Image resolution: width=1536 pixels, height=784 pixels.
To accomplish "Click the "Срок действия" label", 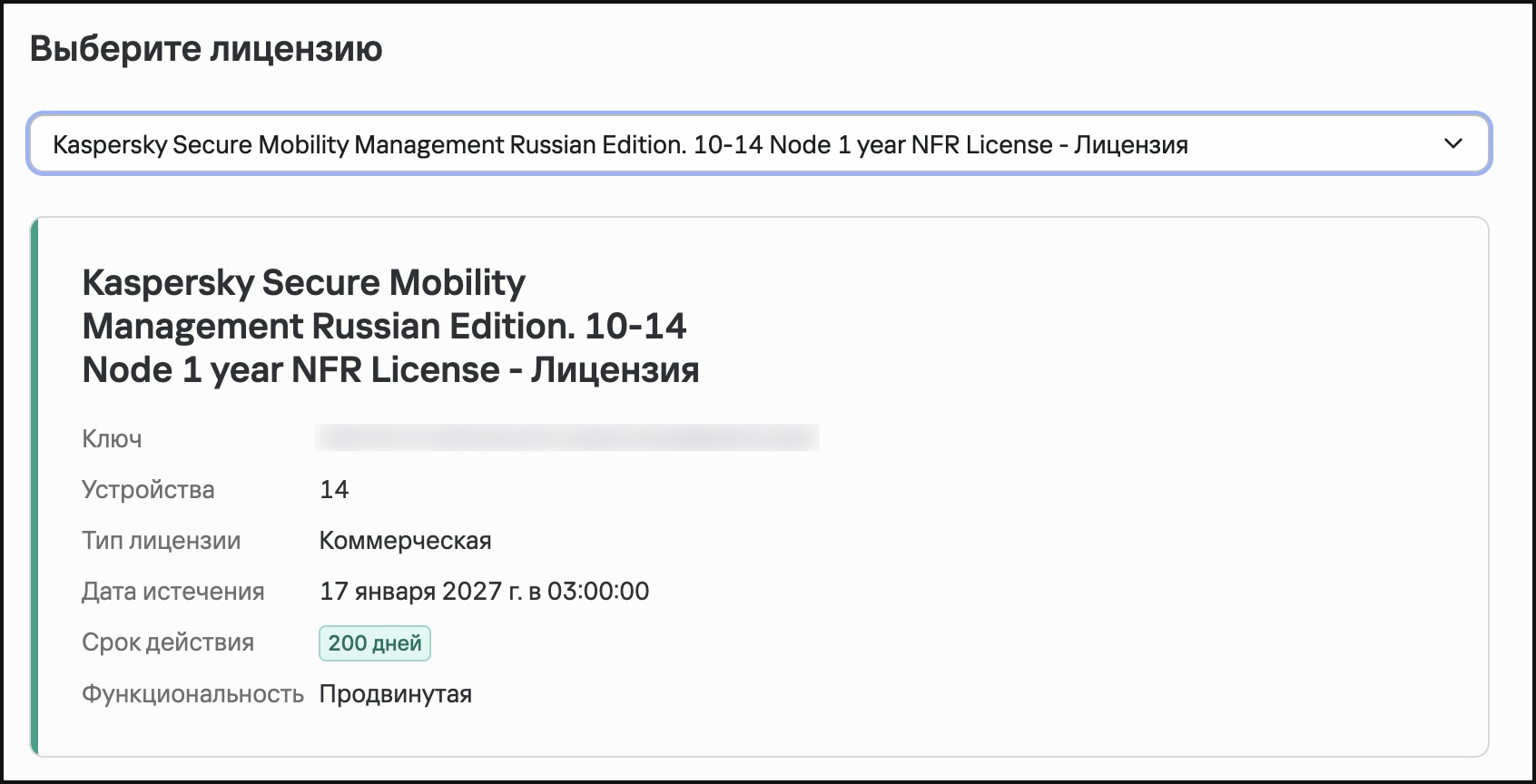I will click(x=168, y=642).
